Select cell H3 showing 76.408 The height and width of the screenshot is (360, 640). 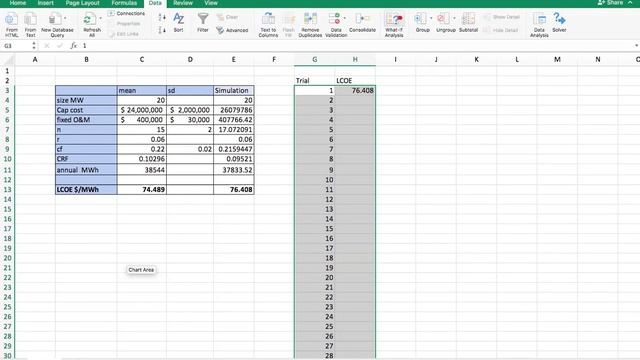(355, 90)
